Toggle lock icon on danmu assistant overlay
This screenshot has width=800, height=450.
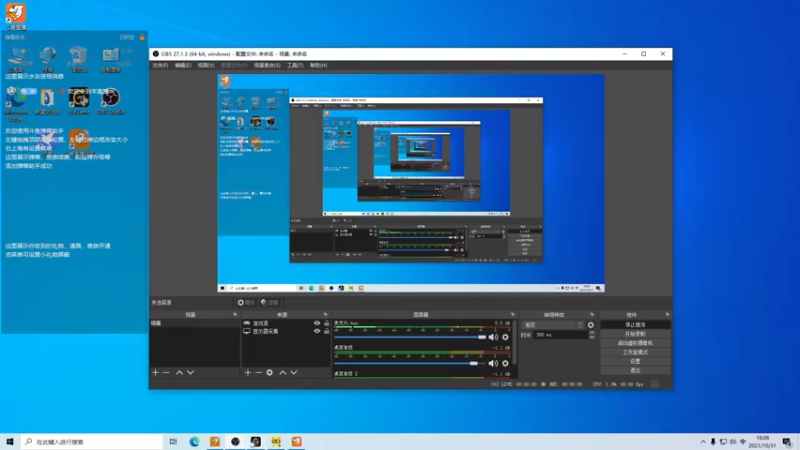(142, 37)
